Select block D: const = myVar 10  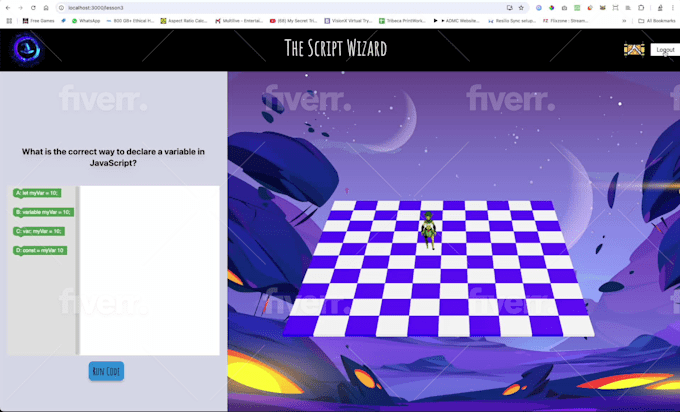click(40, 250)
